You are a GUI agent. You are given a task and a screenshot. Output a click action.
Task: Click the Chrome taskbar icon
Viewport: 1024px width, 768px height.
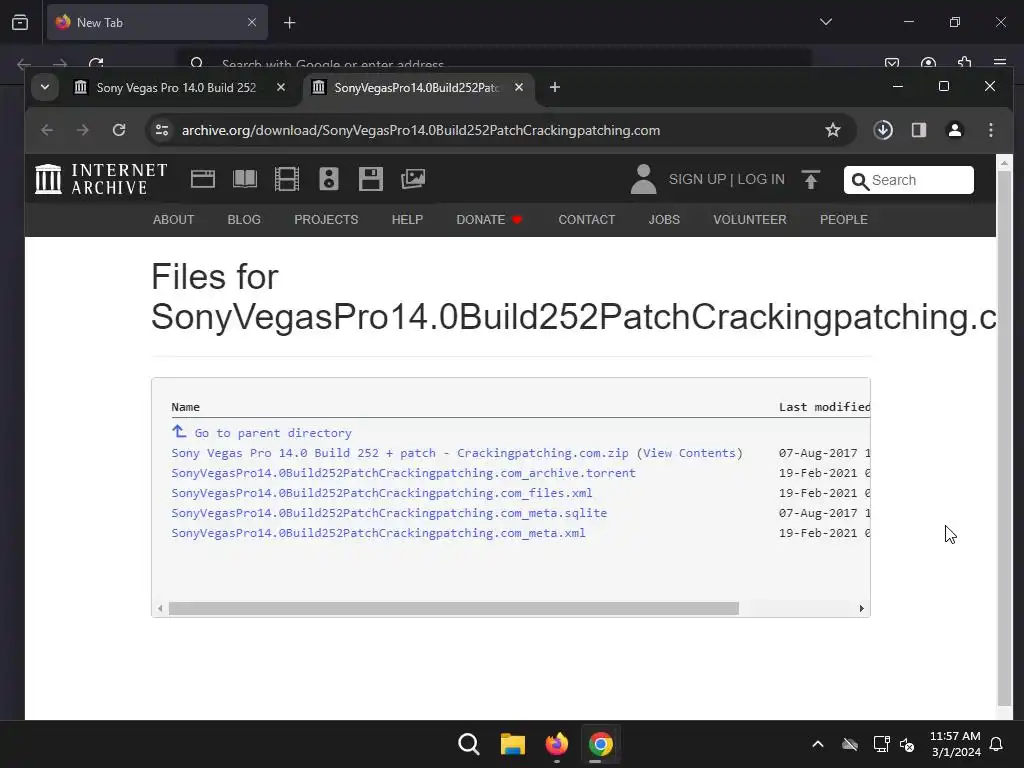coord(601,744)
